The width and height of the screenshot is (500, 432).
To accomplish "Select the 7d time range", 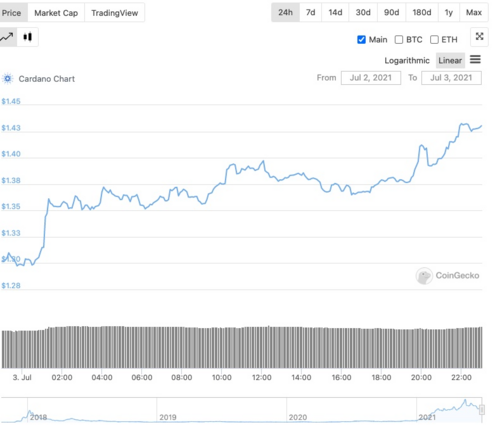I will (x=310, y=12).
